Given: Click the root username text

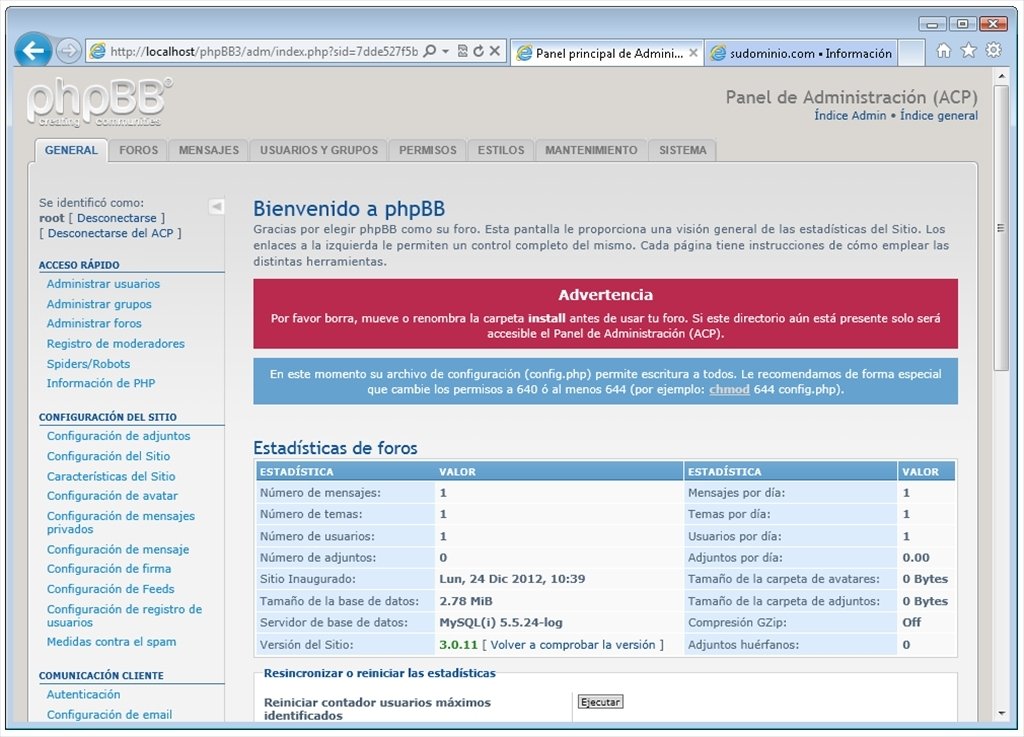Looking at the screenshot, I should pos(52,218).
